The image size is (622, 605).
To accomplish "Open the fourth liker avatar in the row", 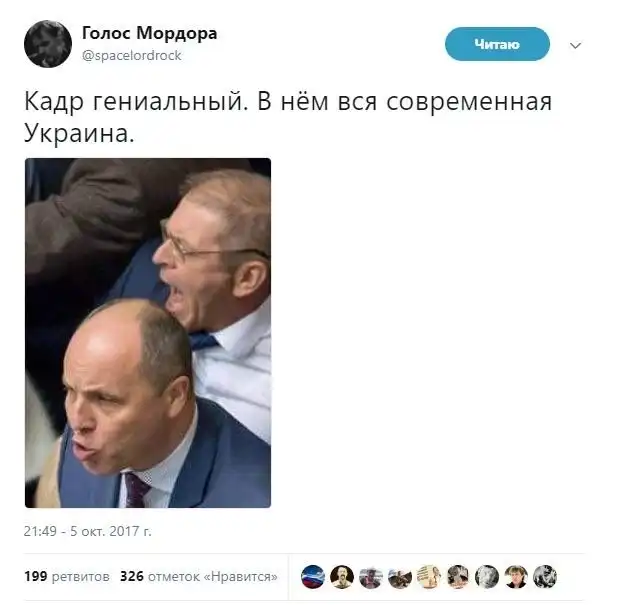I will click(400, 576).
